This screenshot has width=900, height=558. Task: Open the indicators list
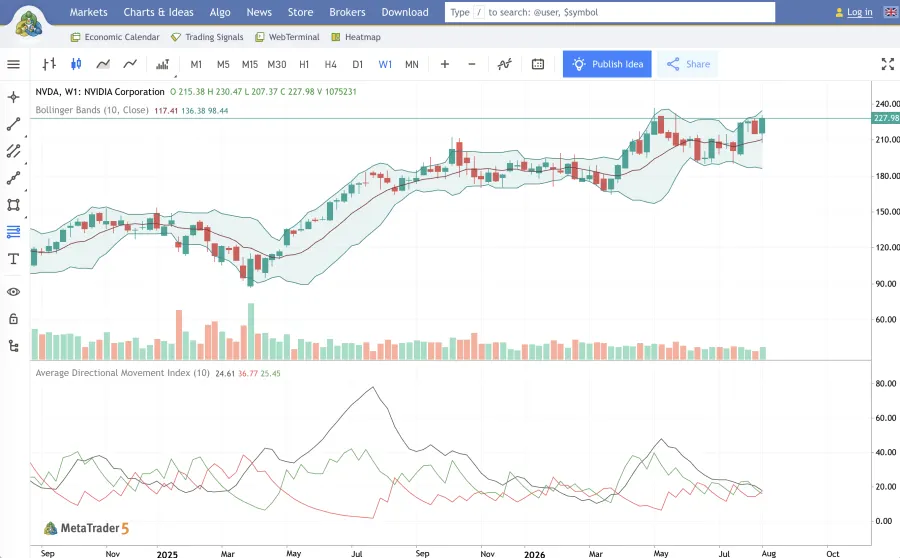(x=505, y=64)
